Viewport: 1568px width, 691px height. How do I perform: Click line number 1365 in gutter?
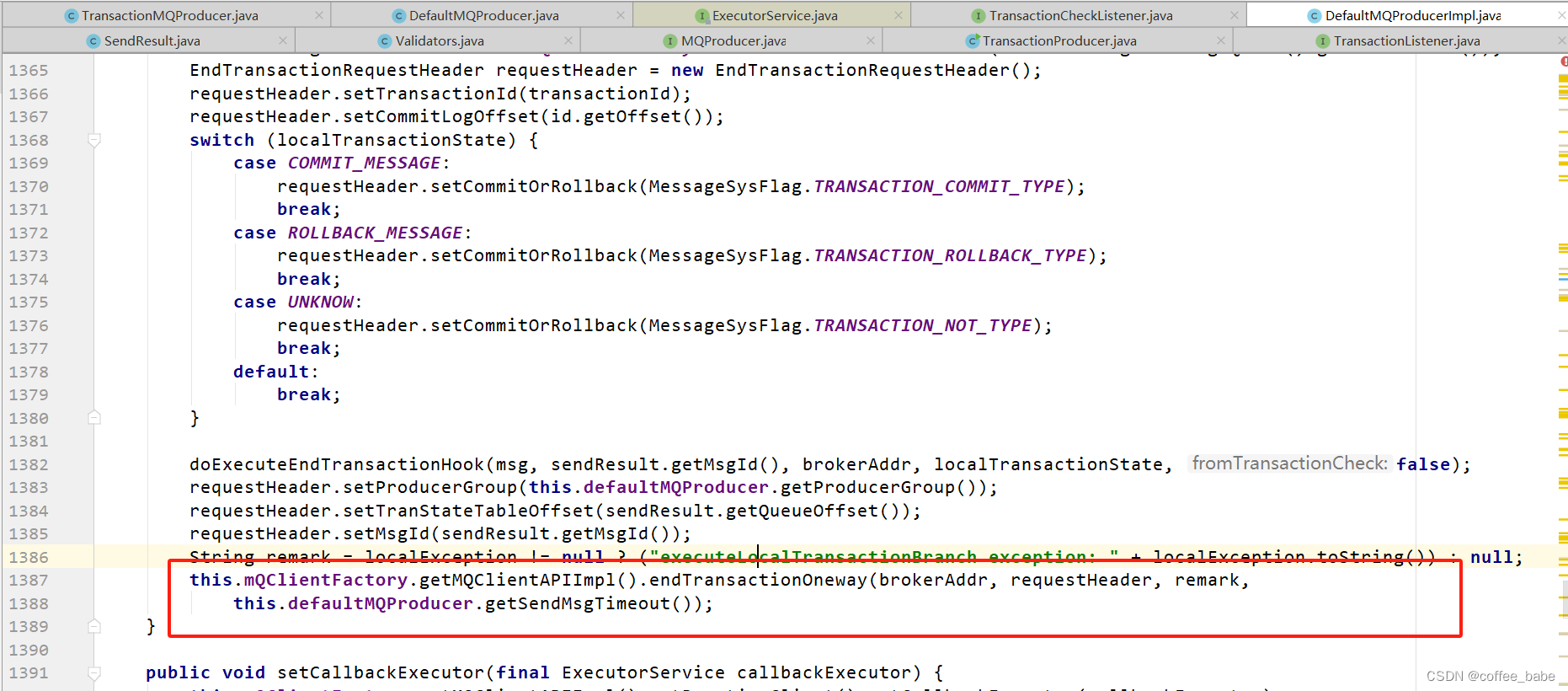(x=29, y=71)
